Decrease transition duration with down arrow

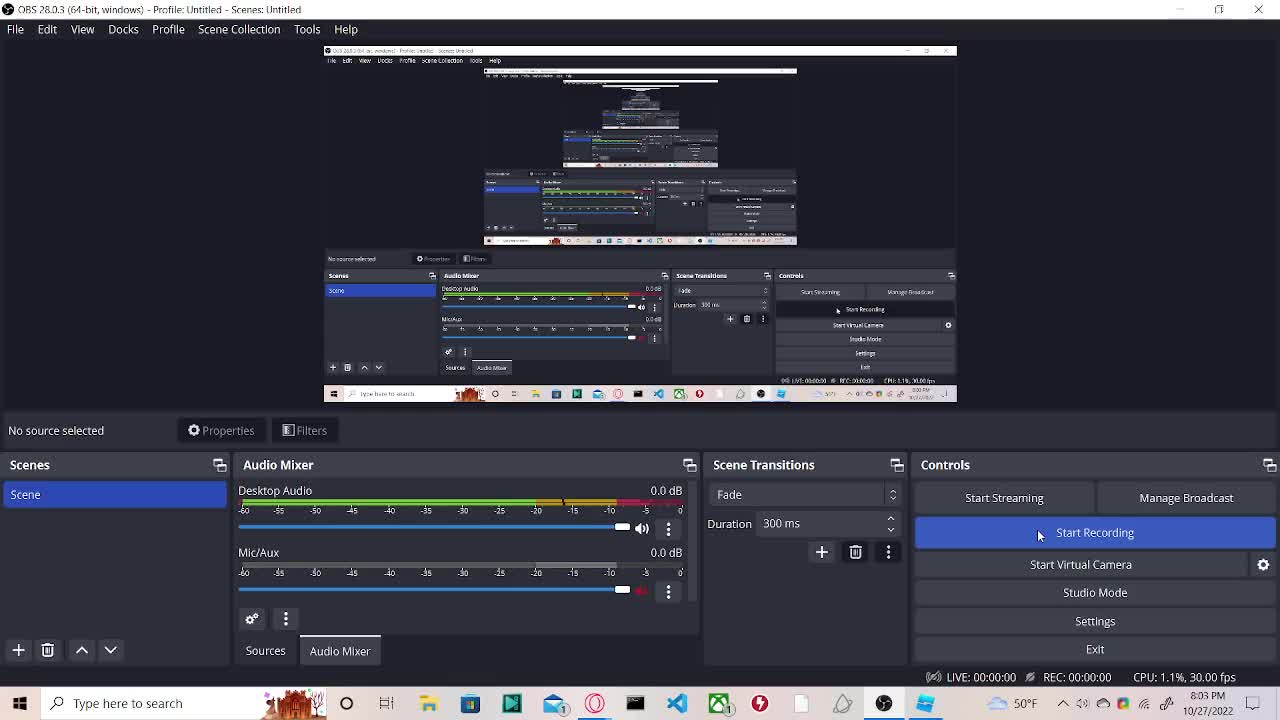(890, 529)
